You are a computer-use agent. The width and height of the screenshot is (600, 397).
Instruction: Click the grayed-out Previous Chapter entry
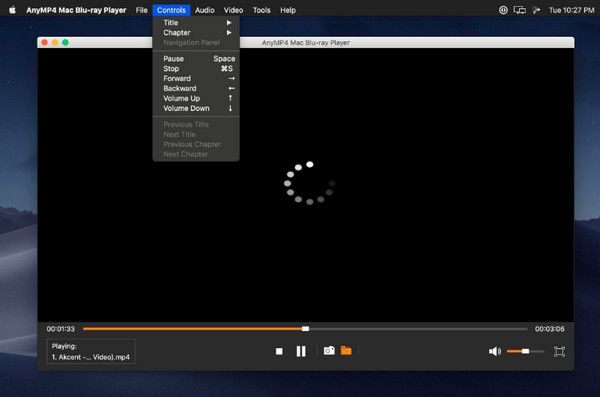(x=196, y=144)
